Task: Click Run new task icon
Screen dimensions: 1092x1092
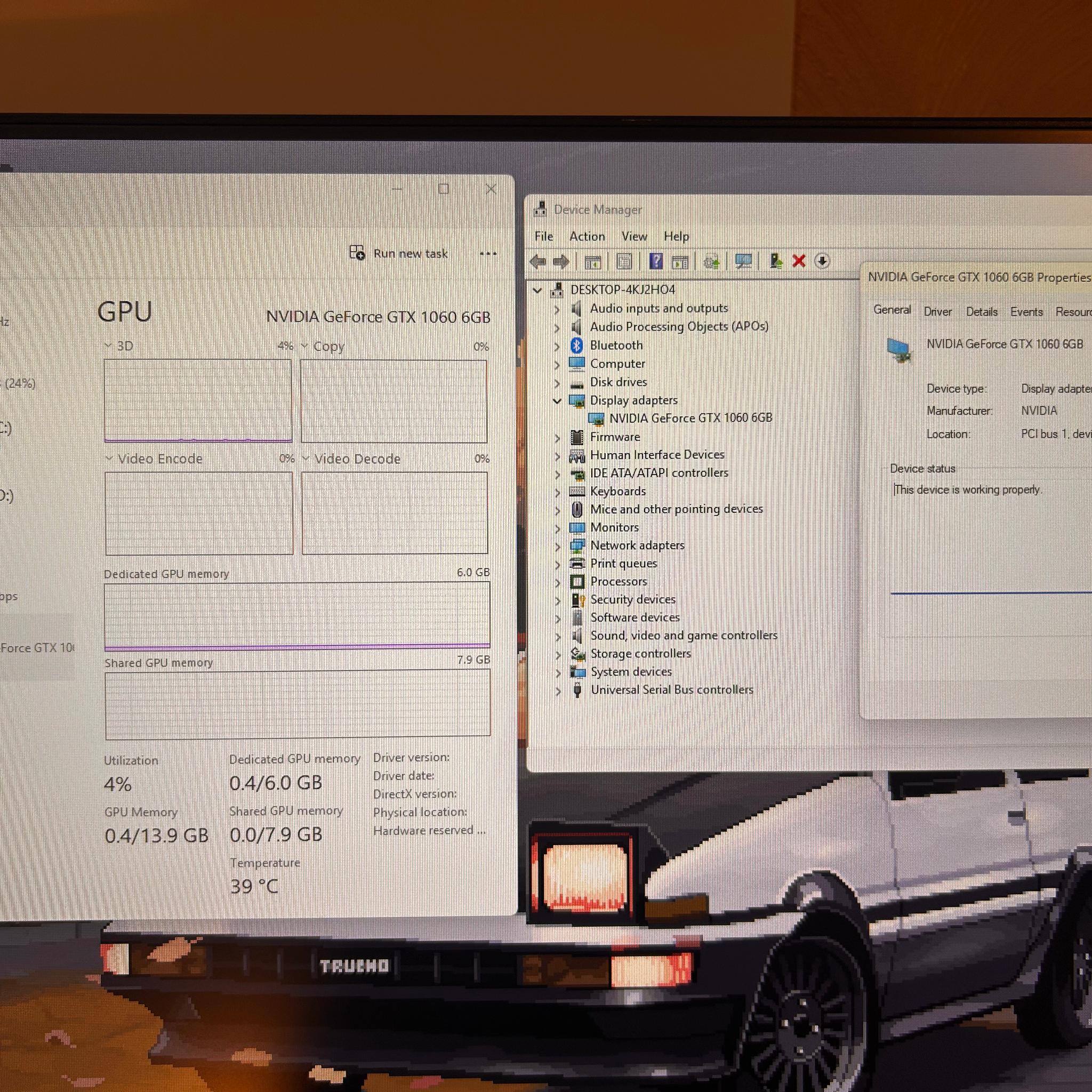Action: point(357,253)
